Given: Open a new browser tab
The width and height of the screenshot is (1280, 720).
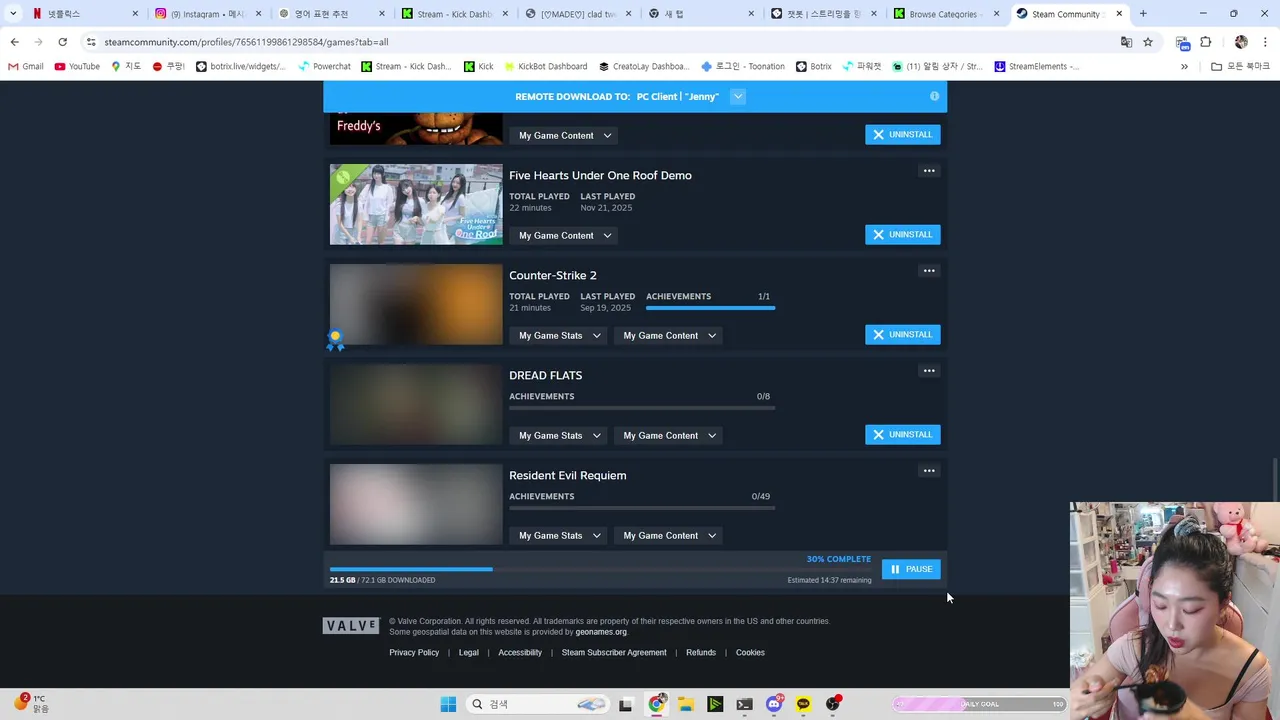Looking at the screenshot, I should point(1143,14).
